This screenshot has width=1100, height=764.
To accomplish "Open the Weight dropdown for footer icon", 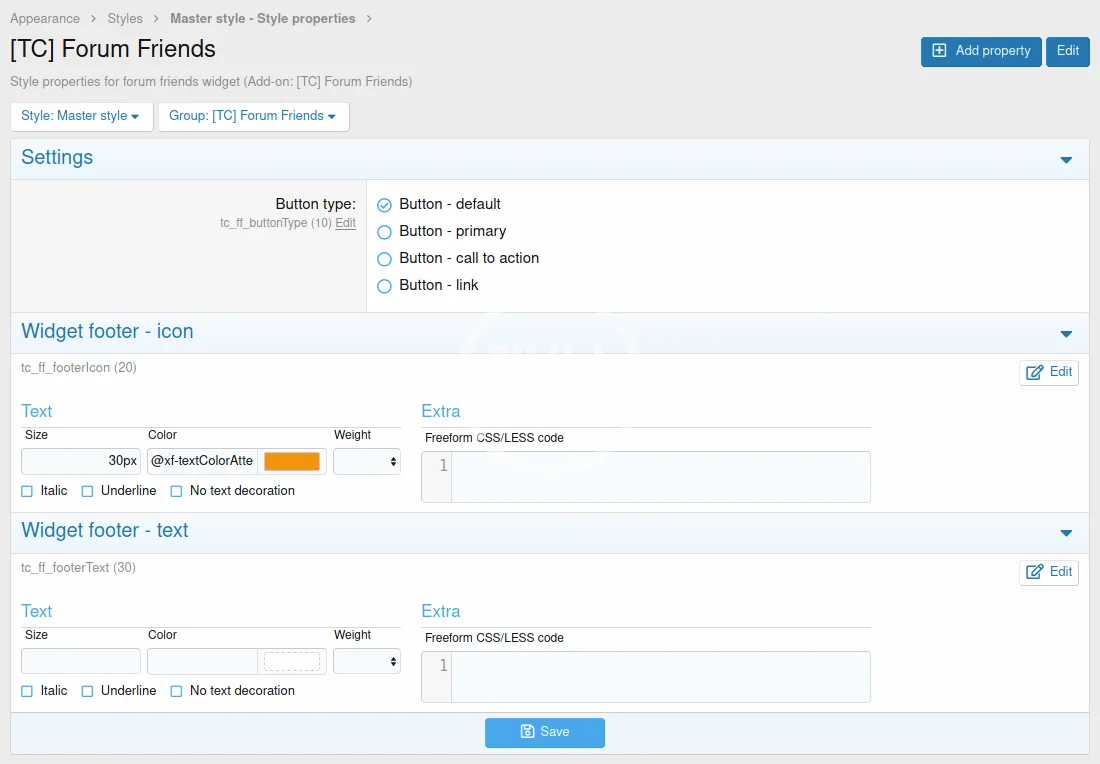I will [366, 461].
